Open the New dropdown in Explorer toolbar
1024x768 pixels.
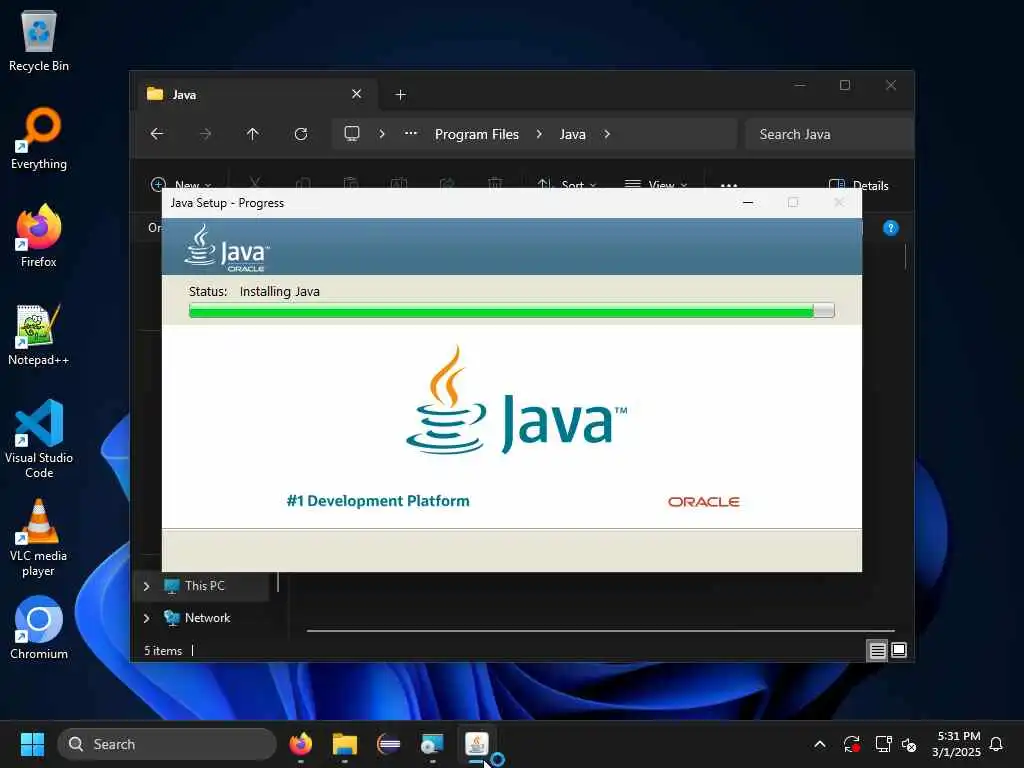pyautogui.click(x=182, y=184)
